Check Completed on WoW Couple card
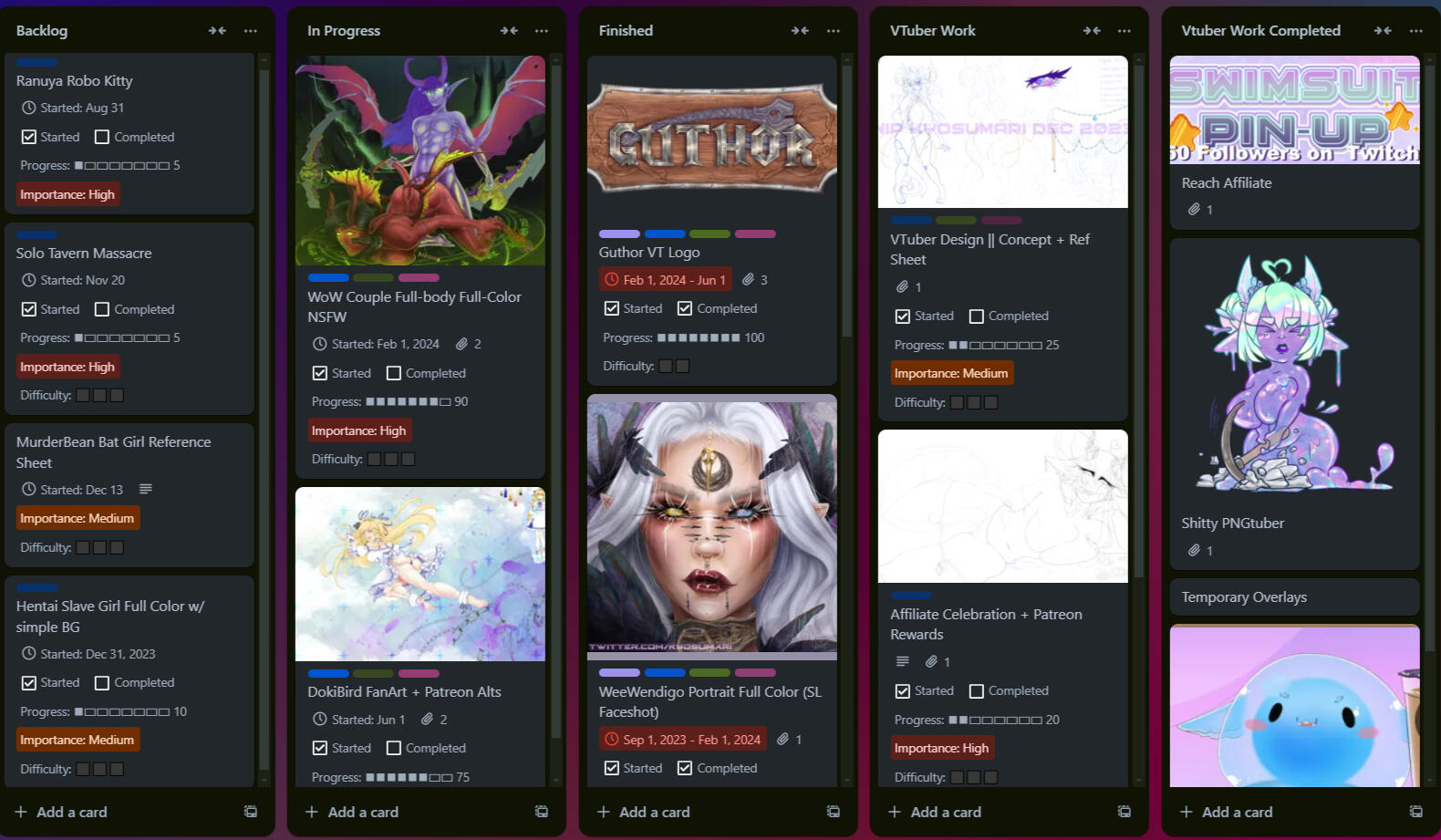The width and height of the screenshot is (1441, 840). coord(394,373)
